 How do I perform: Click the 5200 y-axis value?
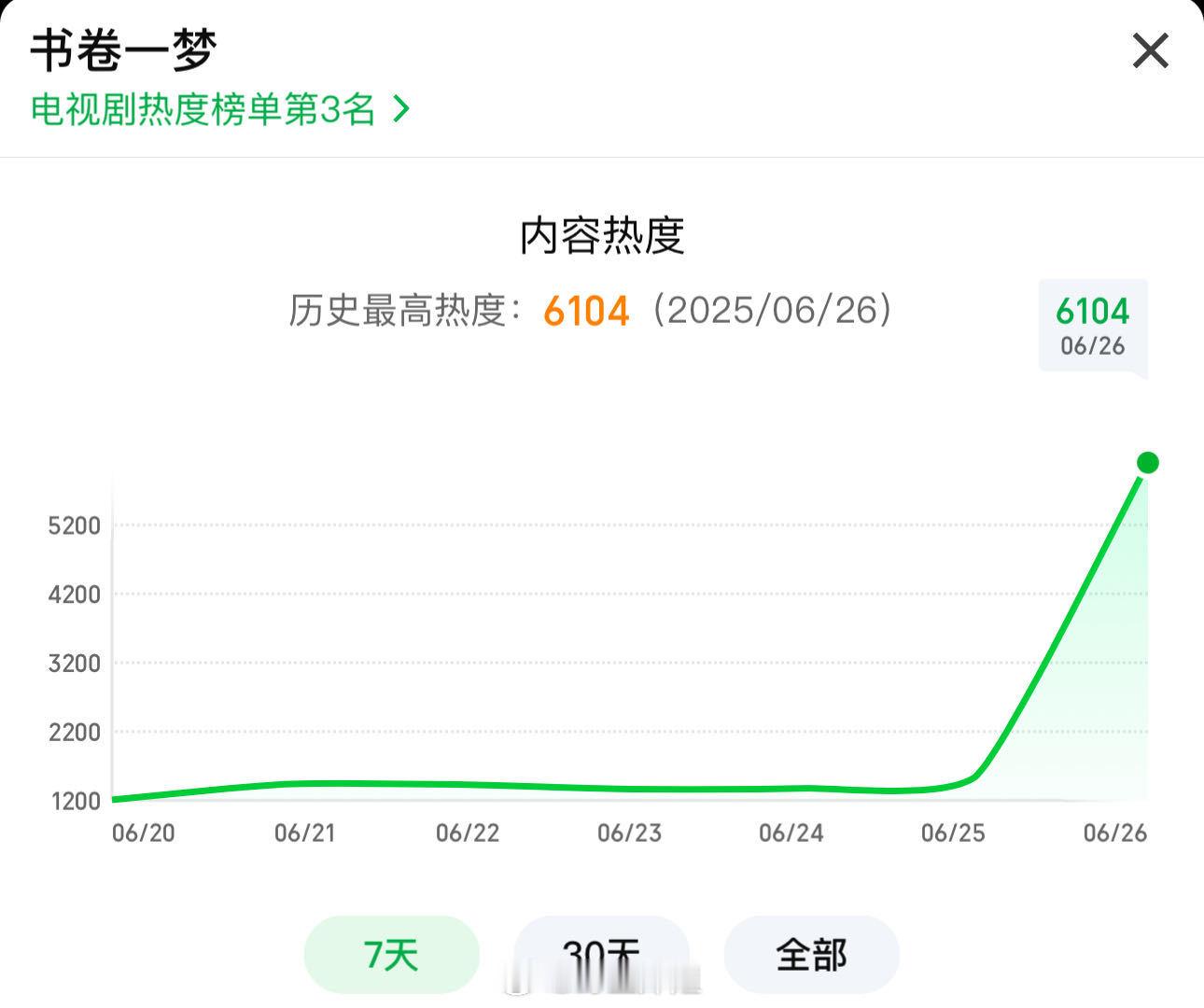(x=75, y=525)
